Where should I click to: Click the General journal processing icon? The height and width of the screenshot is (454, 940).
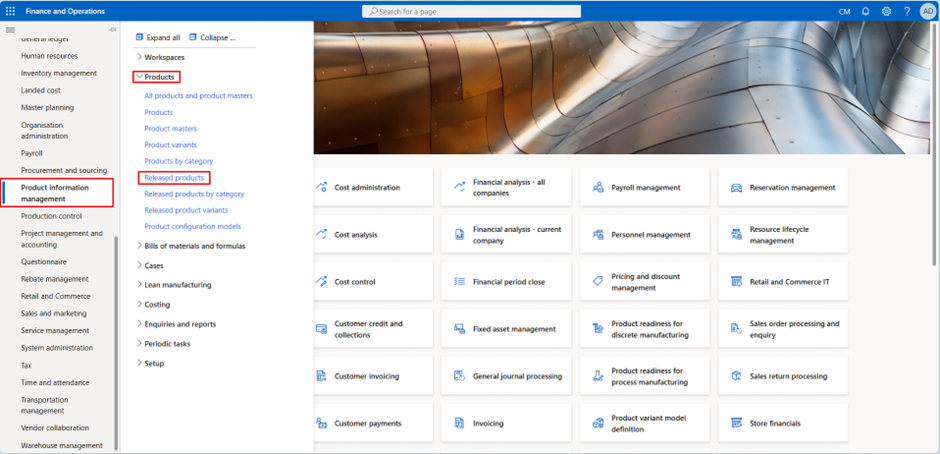[460, 376]
